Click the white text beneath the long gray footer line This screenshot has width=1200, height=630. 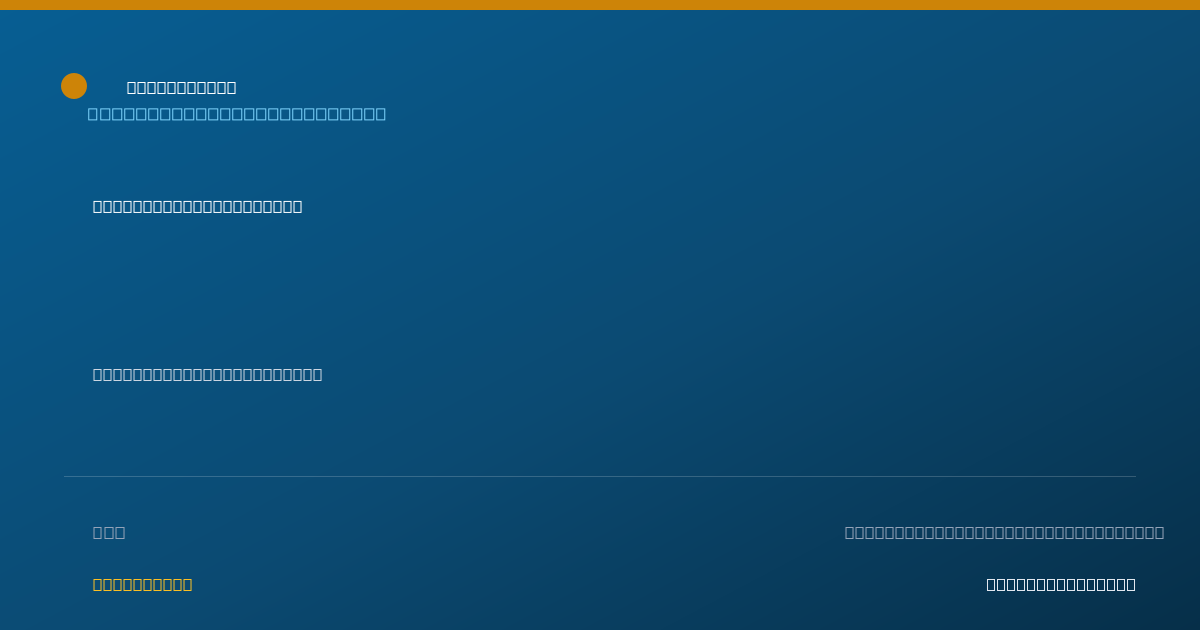pos(1061,585)
